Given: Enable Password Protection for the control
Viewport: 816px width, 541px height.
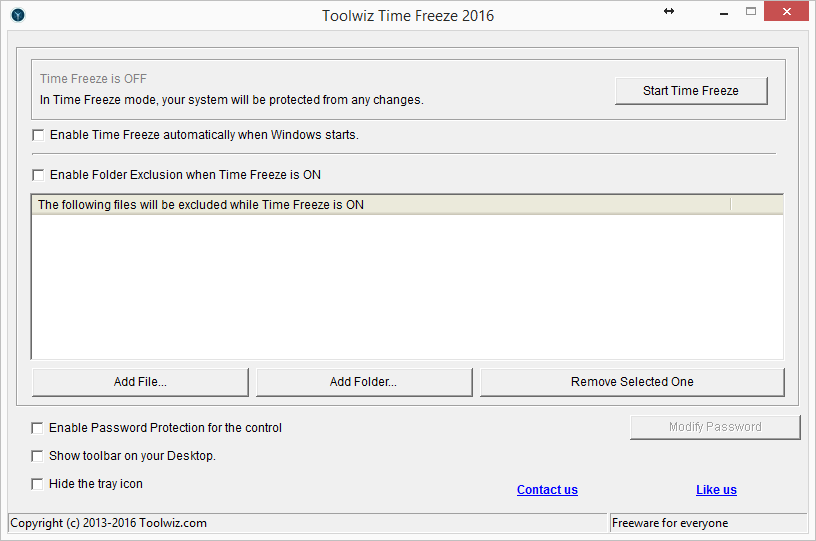Looking at the screenshot, I should click(x=39, y=428).
